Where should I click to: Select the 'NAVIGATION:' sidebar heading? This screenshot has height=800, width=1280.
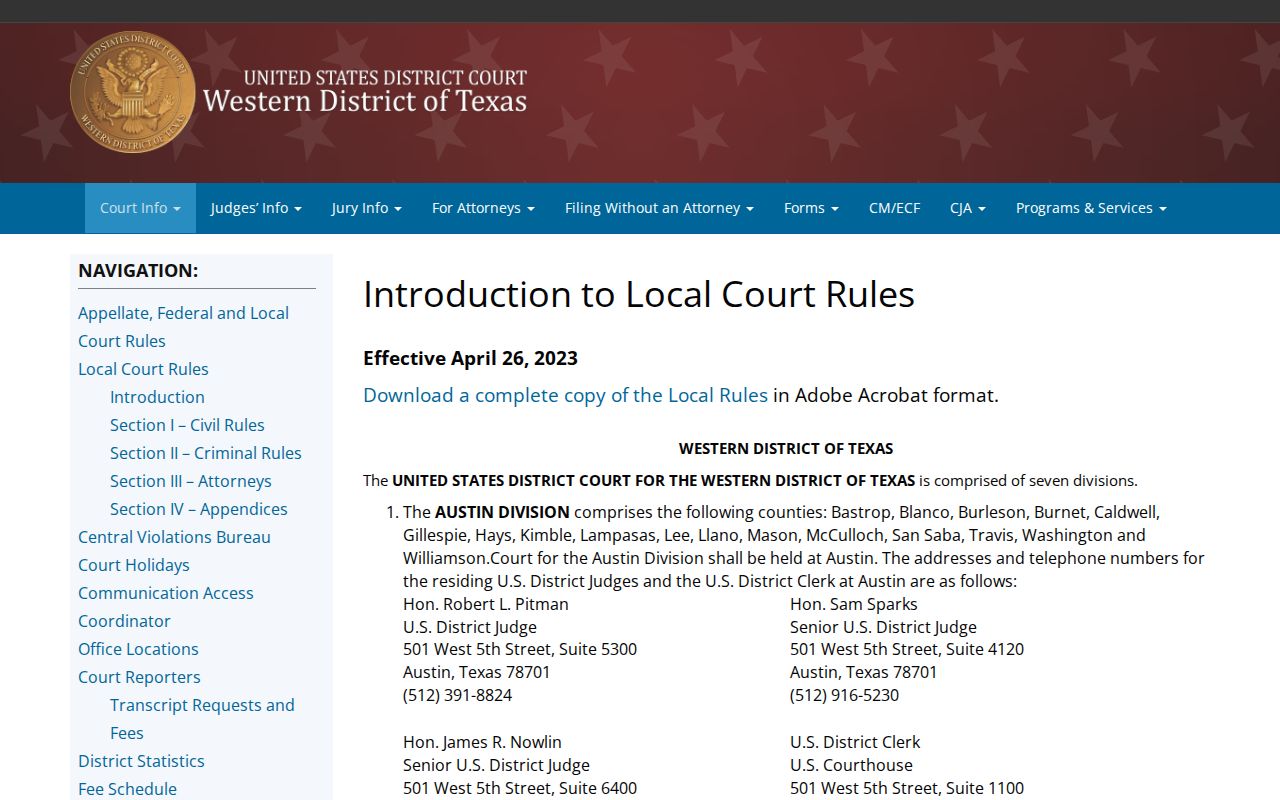pos(138,270)
